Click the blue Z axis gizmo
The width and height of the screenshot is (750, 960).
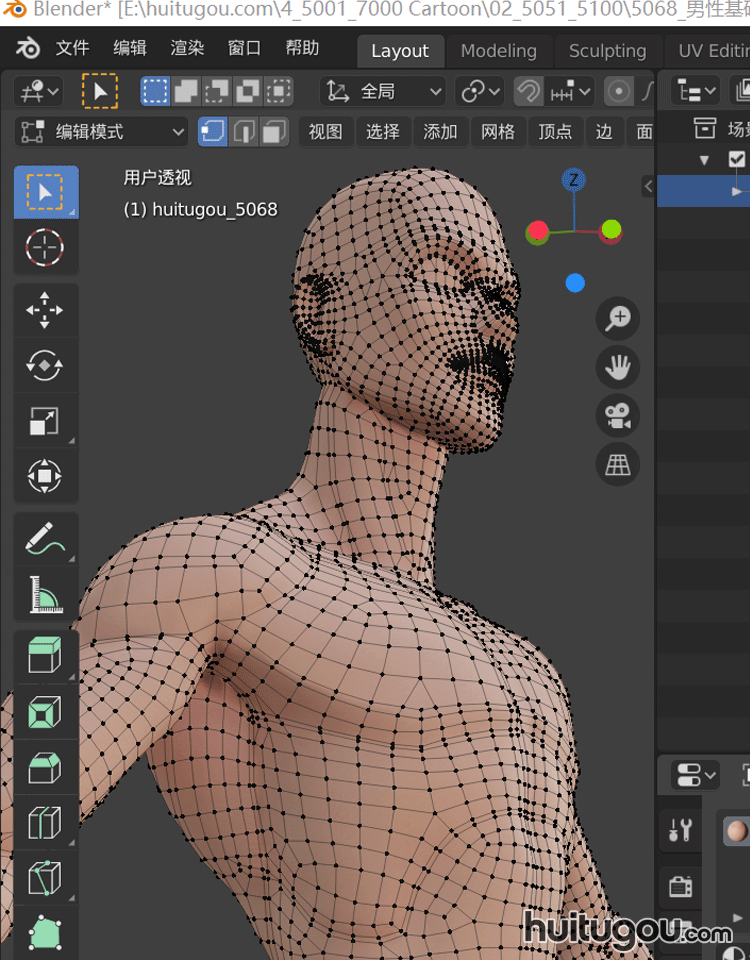(573, 180)
